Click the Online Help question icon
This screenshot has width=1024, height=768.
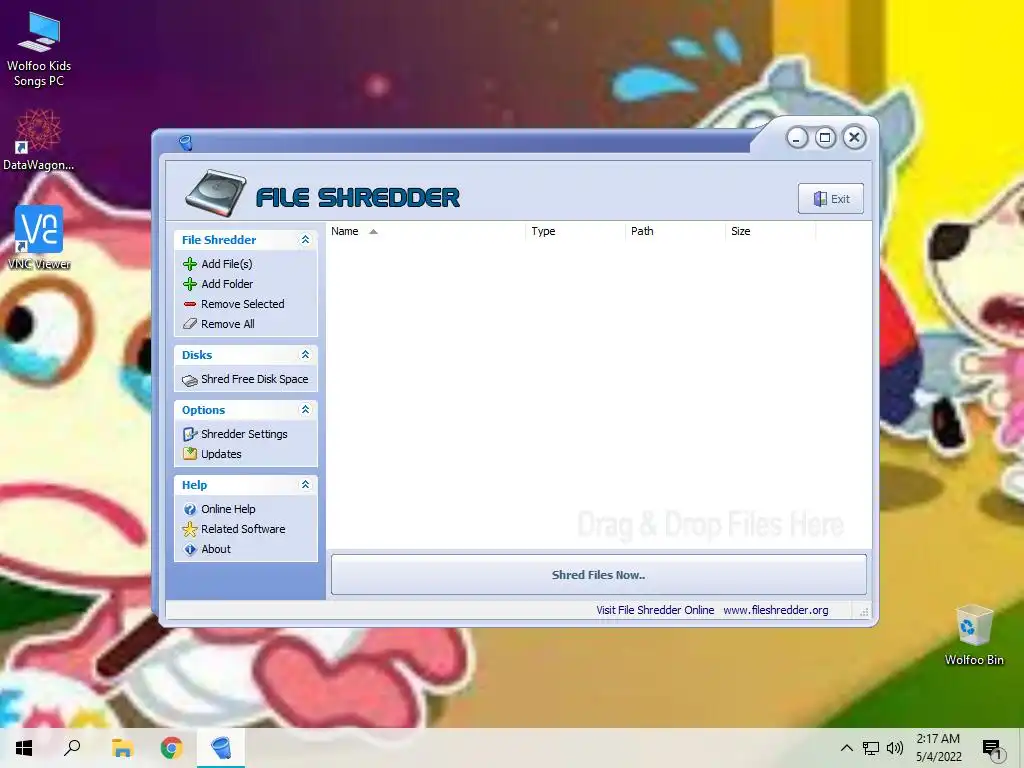click(190, 509)
